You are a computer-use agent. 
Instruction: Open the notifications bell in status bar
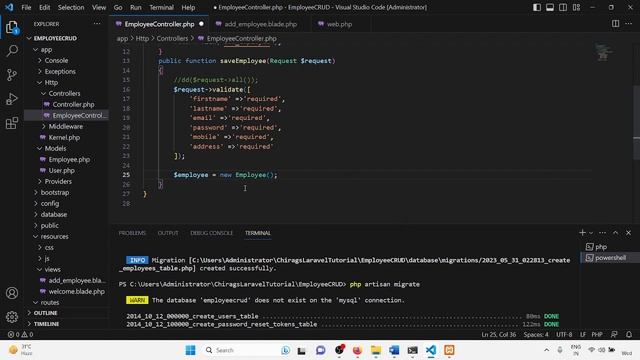(629, 334)
